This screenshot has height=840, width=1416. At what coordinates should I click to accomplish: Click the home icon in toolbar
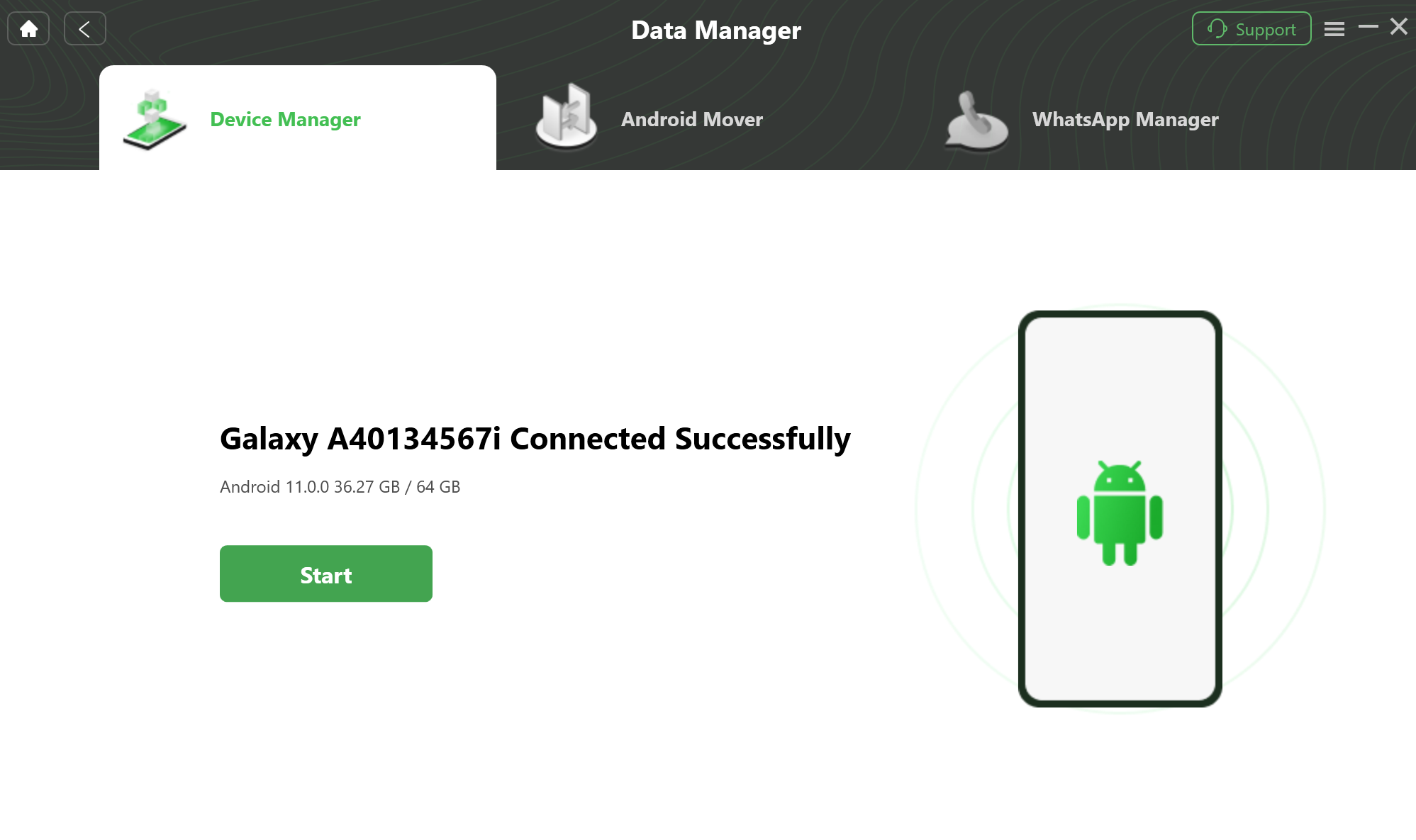(x=28, y=28)
